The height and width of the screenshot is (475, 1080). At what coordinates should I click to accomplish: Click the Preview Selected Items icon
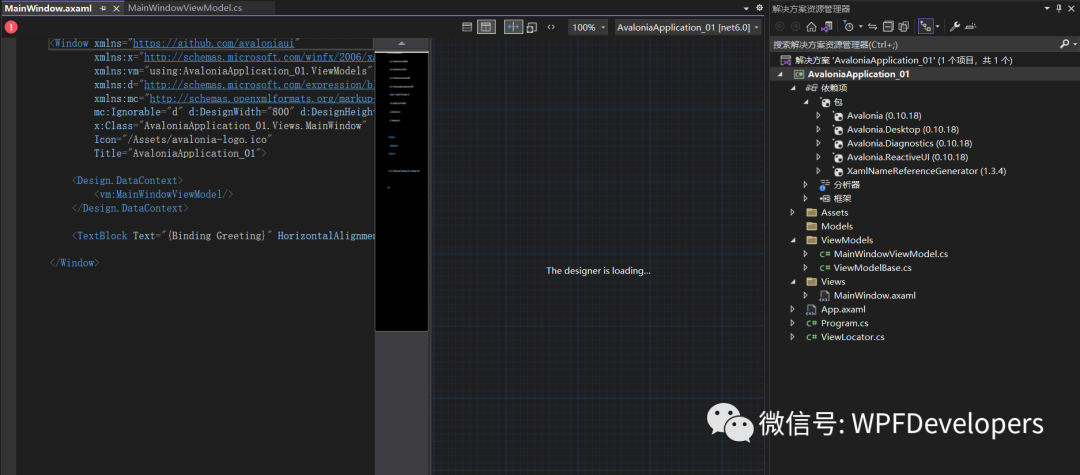click(x=970, y=26)
